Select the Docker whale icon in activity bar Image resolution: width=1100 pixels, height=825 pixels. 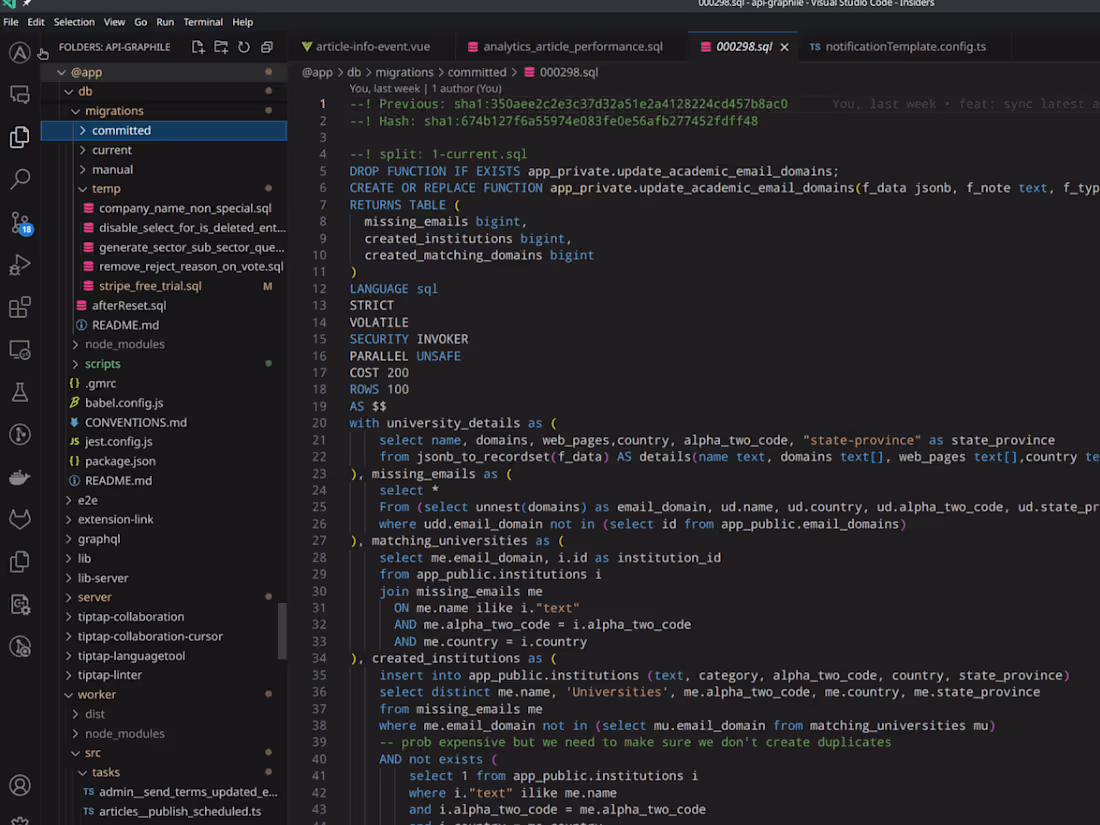[x=19, y=477]
